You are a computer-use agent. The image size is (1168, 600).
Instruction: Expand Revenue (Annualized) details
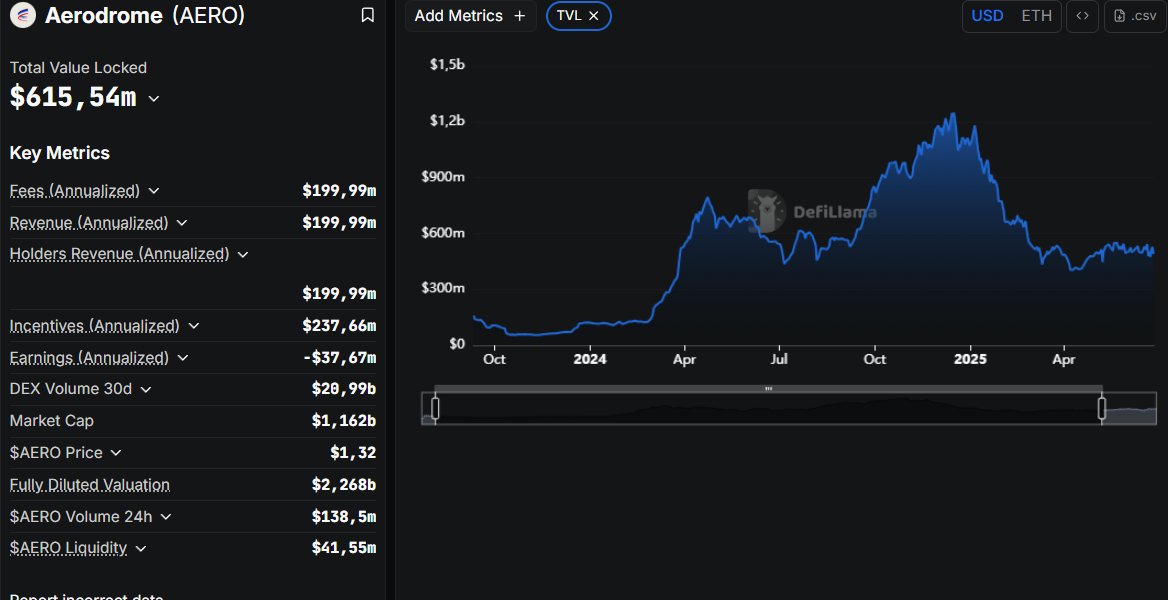[182, 223]
